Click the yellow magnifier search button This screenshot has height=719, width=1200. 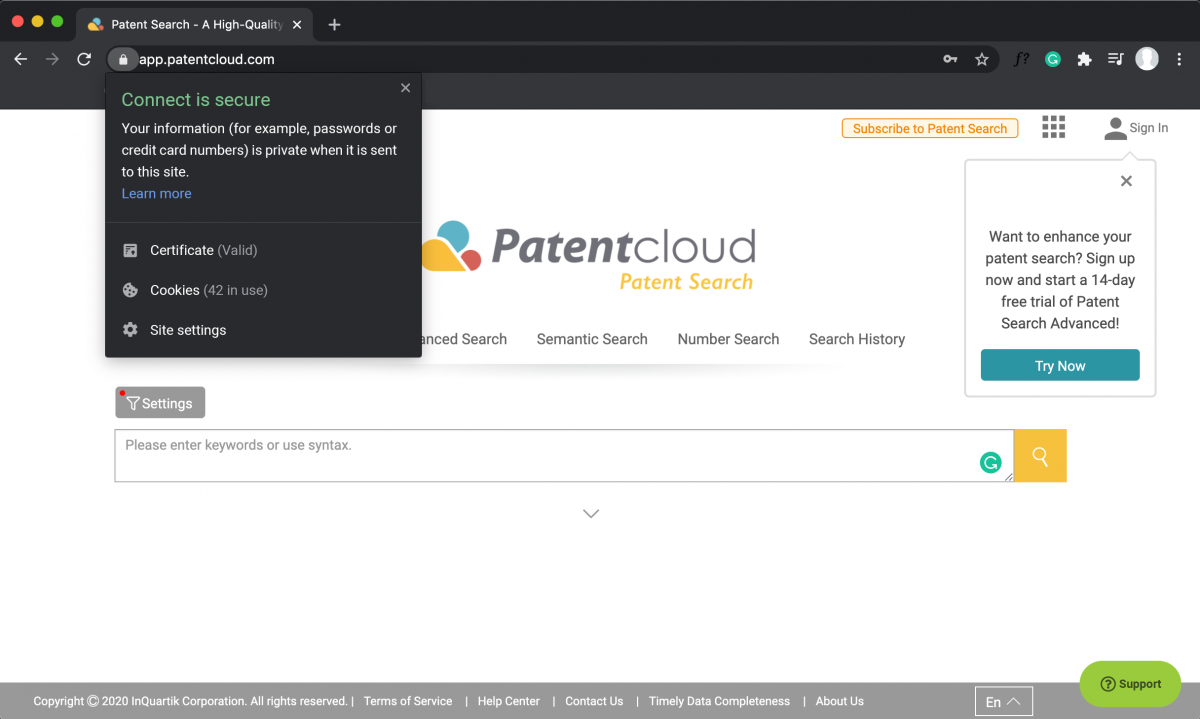tap(1040, 456)
